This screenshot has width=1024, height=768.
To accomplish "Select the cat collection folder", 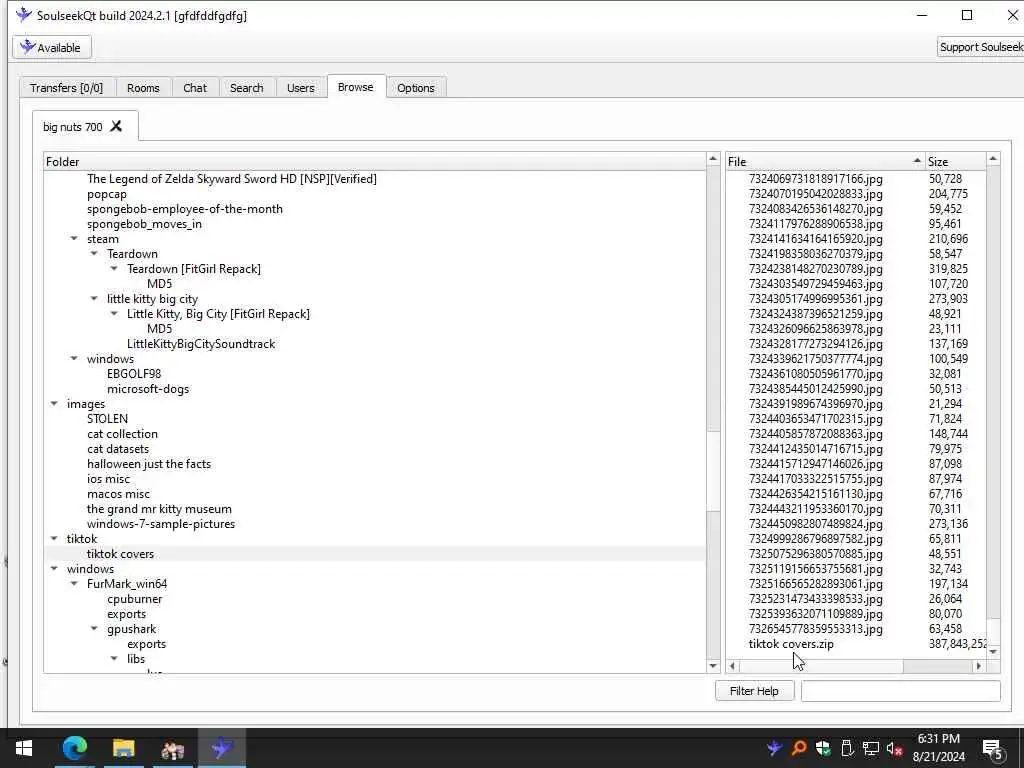I will [x=122, y=434].
